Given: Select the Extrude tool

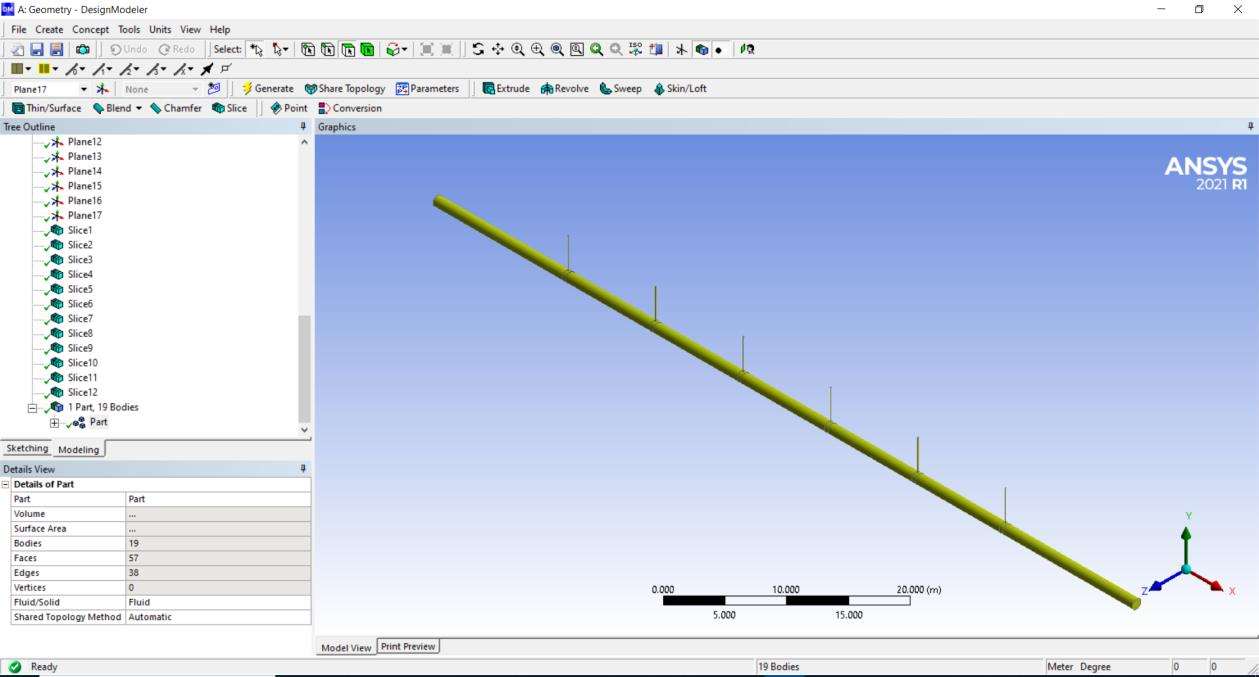Looking at the screenshot, I should coord(505,89).
